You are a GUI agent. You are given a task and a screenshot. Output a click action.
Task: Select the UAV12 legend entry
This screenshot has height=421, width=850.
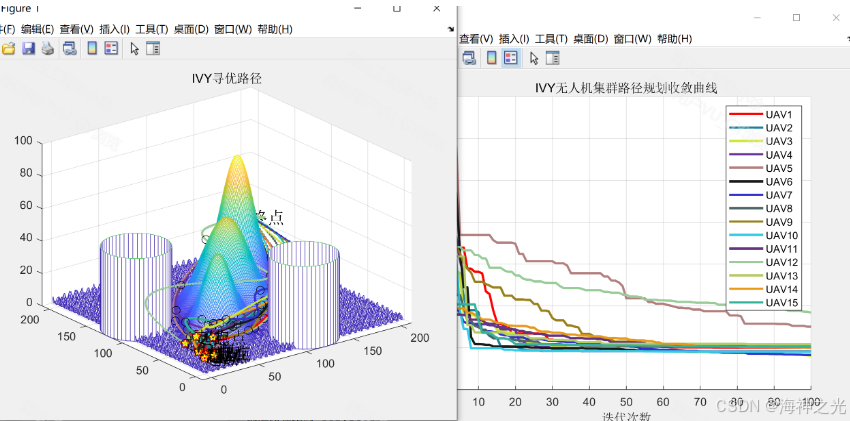tap(763, 262)
